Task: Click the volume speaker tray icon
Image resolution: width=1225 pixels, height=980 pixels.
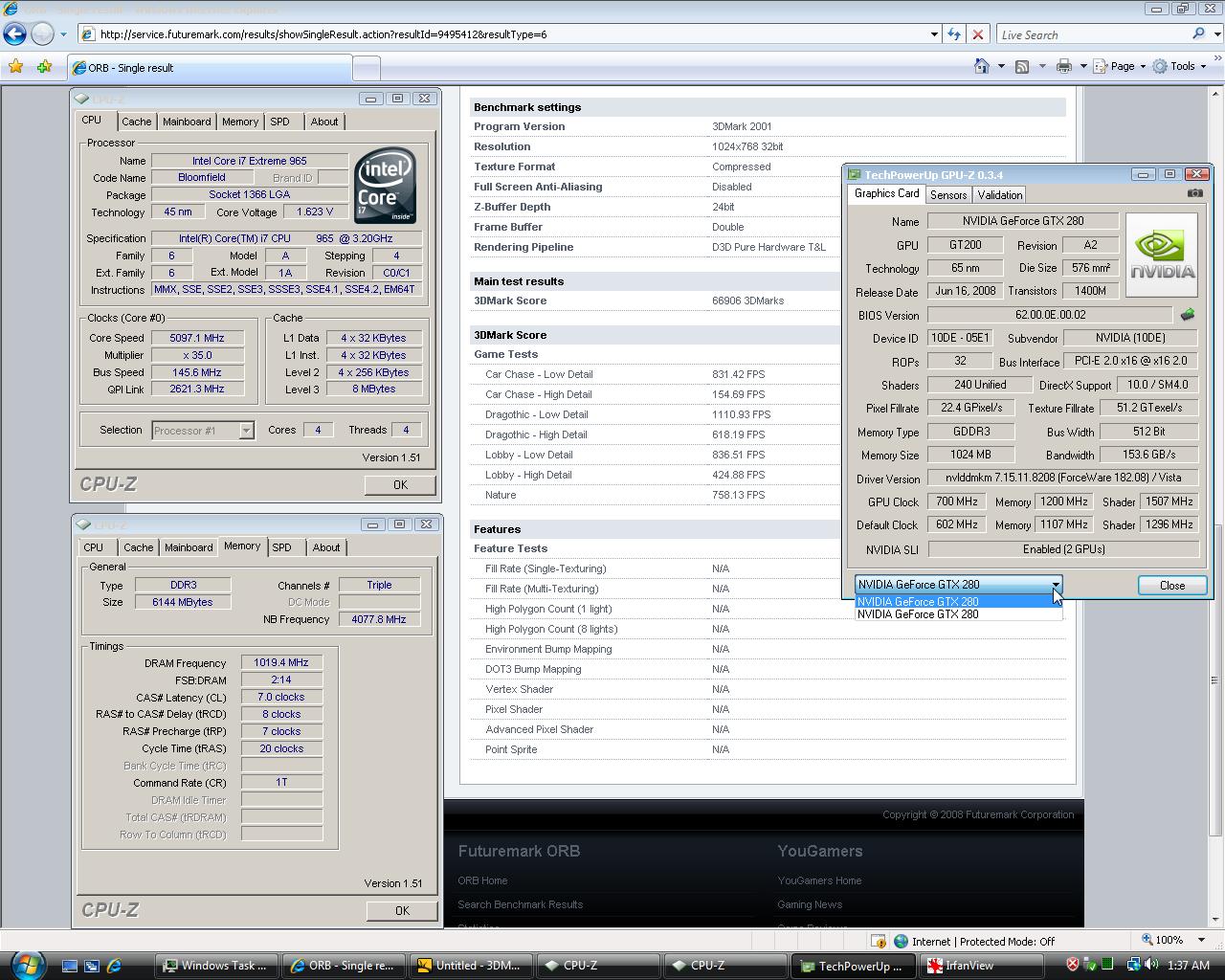Action: [x=1151, y=965]
